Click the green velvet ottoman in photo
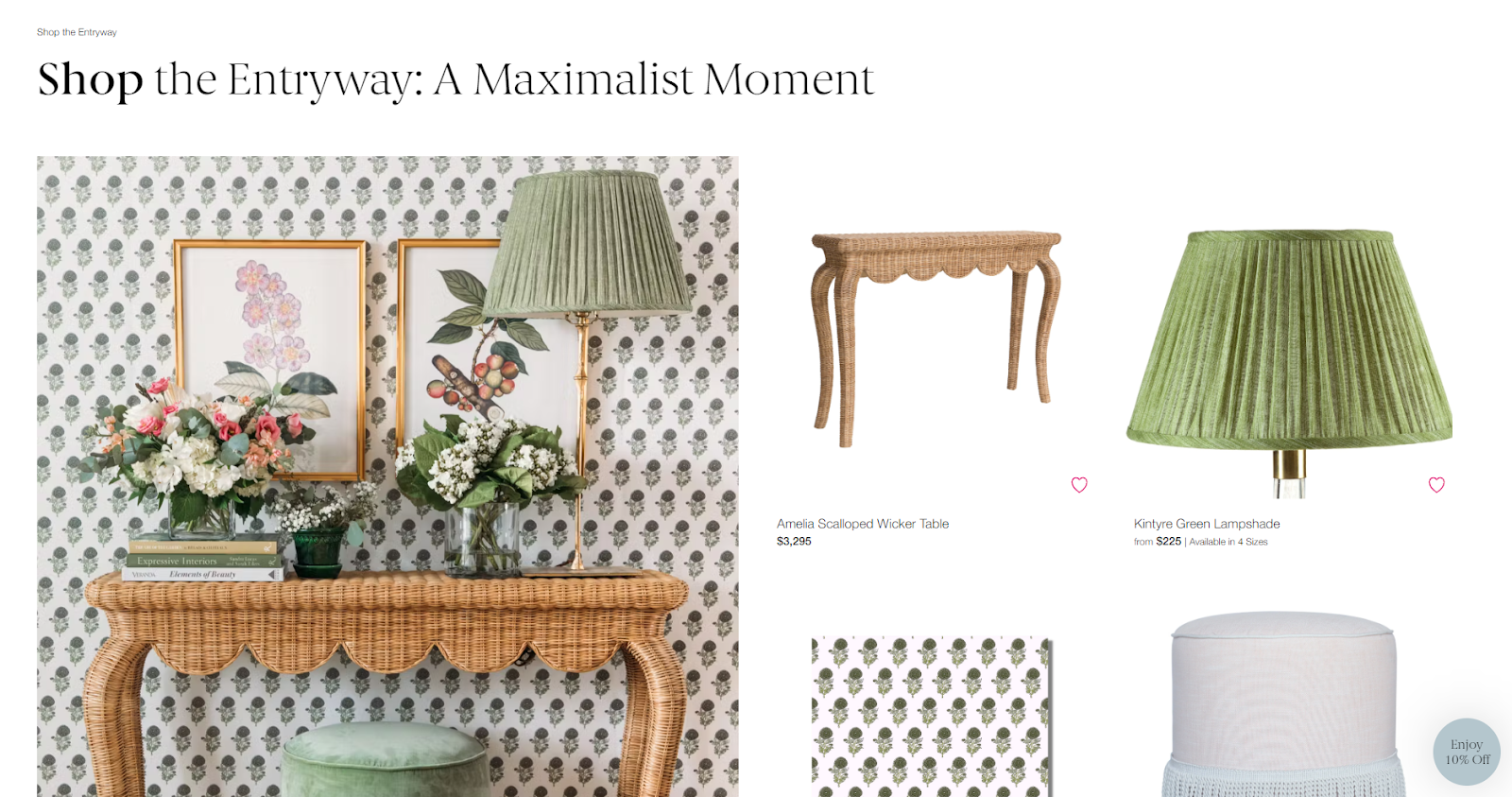This screenshot has width=1512, height=797. pyautogui.click(x=386, y=760)
